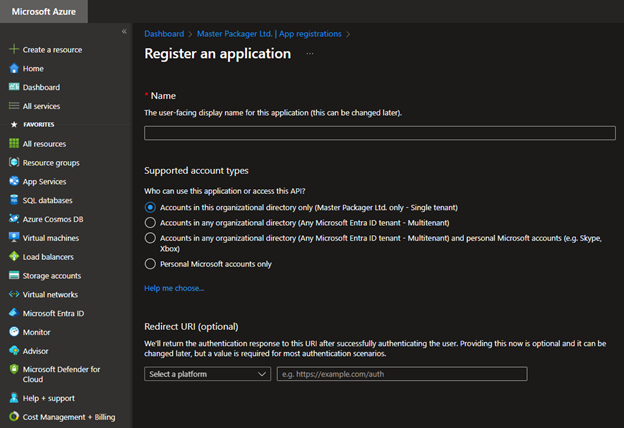Screen dimensions: 624x428
Task: Open the Microsoft Defender shield icon
Action: point(14,369)
